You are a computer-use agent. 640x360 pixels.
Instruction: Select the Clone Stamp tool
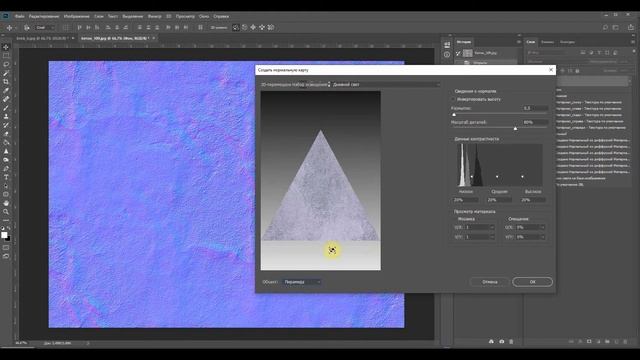[x=6, y=116]
